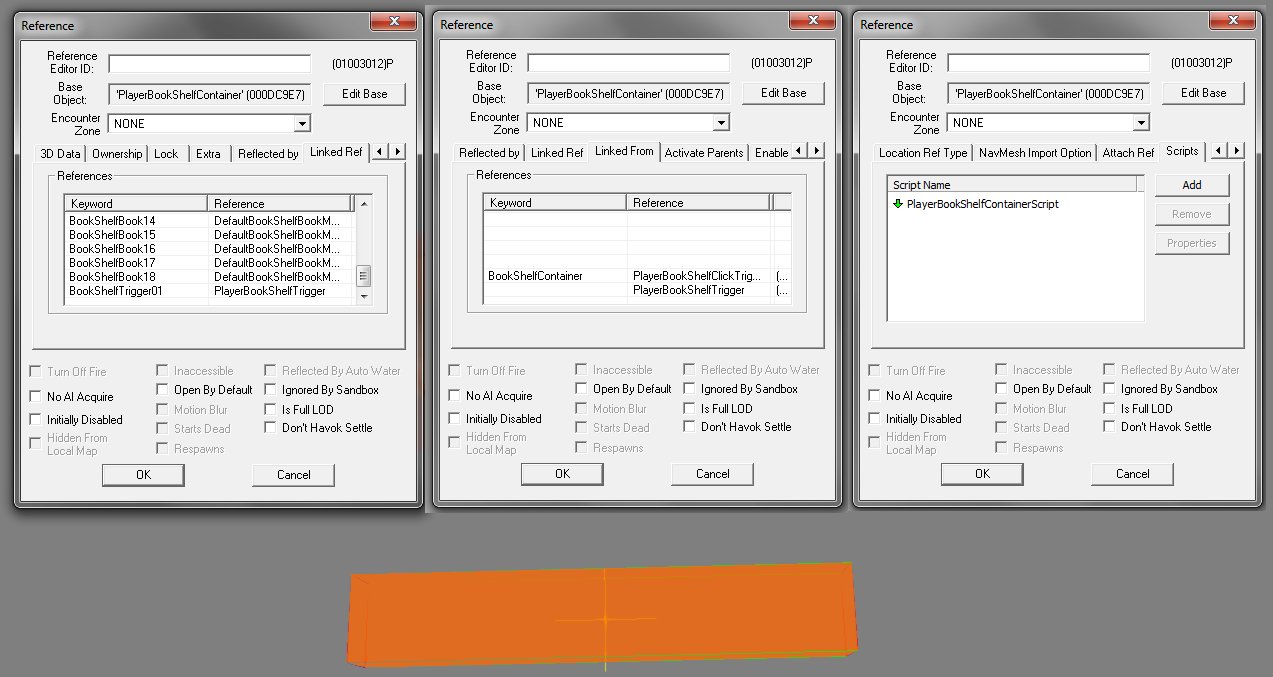
Task: Focus Reference Editor ID field in right dialog
Action: [1049, 63]
